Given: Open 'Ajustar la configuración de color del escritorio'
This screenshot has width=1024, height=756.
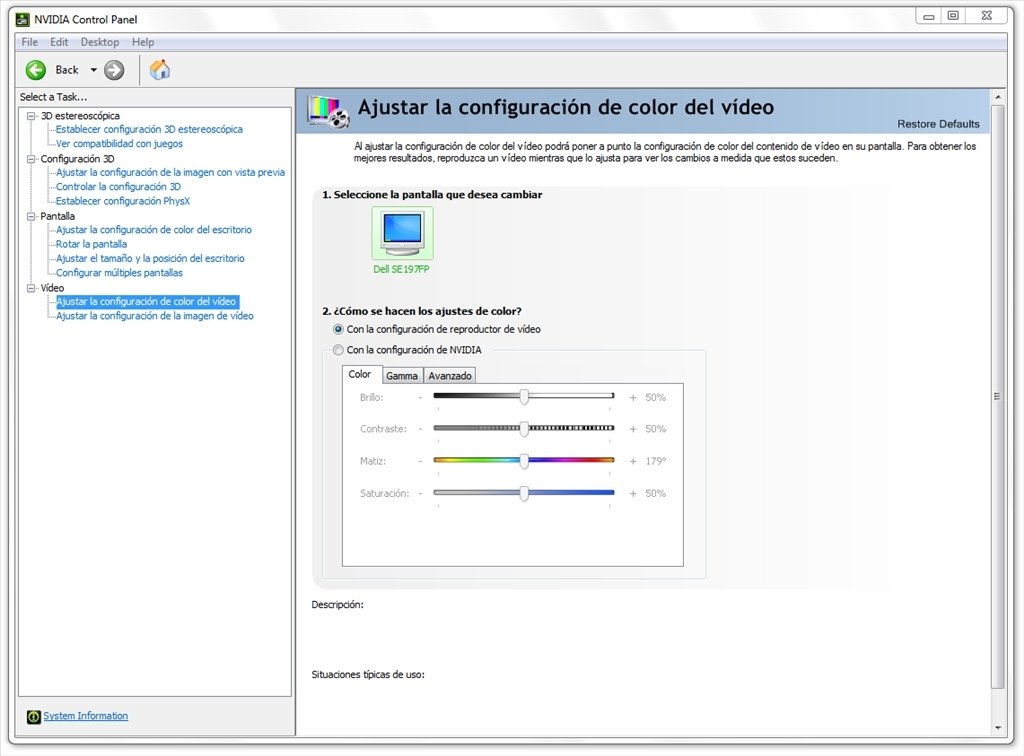Looking at the screenshot, I should (153, 230).
